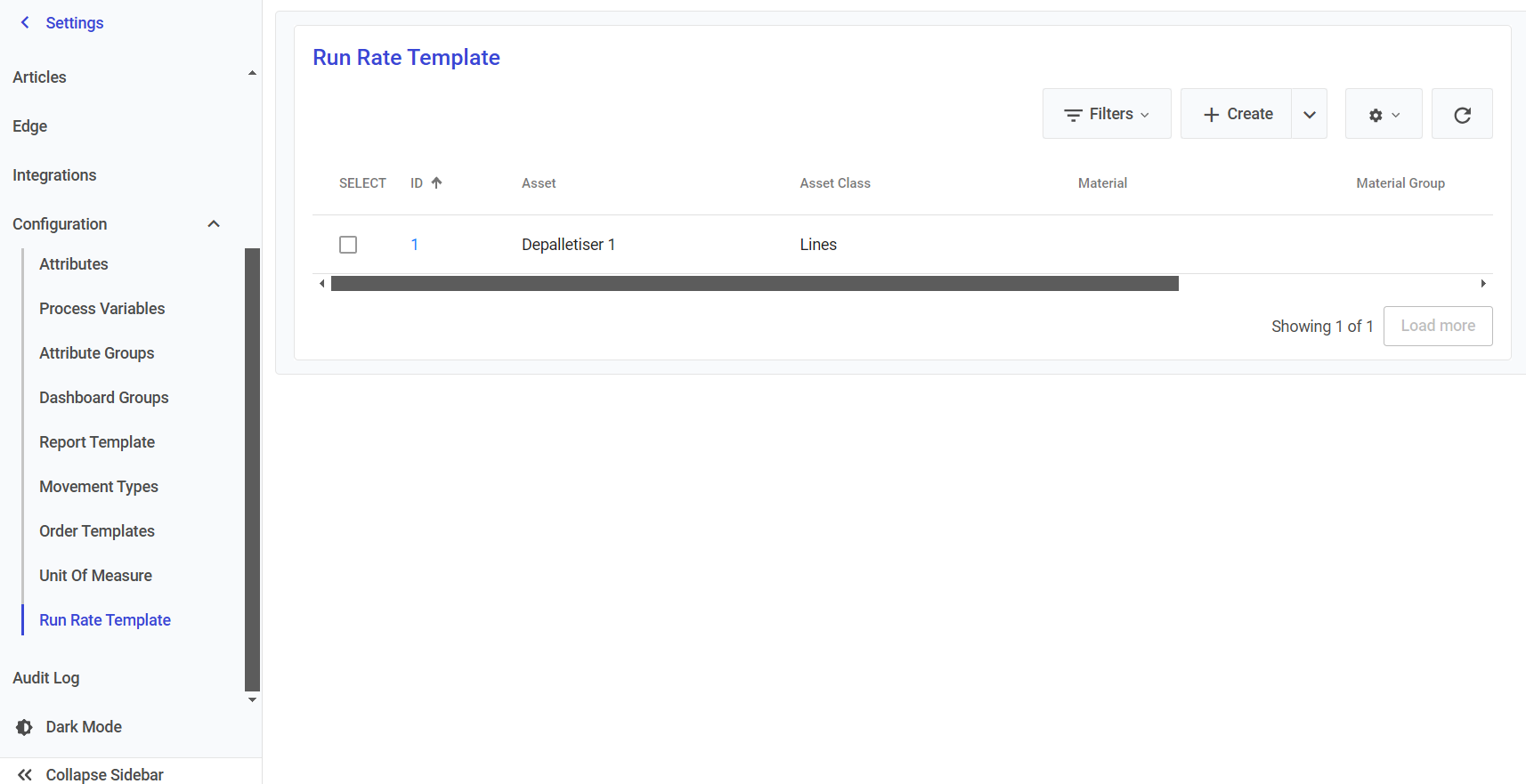
Task: Open template ID 1 link
Action: [414, 245]
